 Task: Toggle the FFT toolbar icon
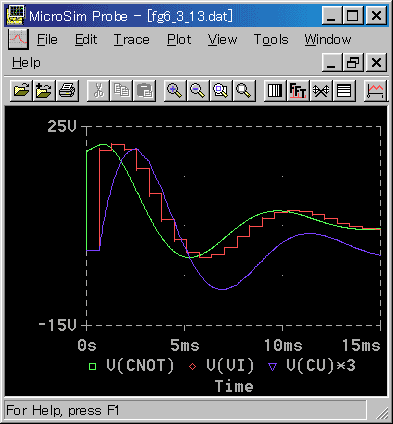click(298, 91)
